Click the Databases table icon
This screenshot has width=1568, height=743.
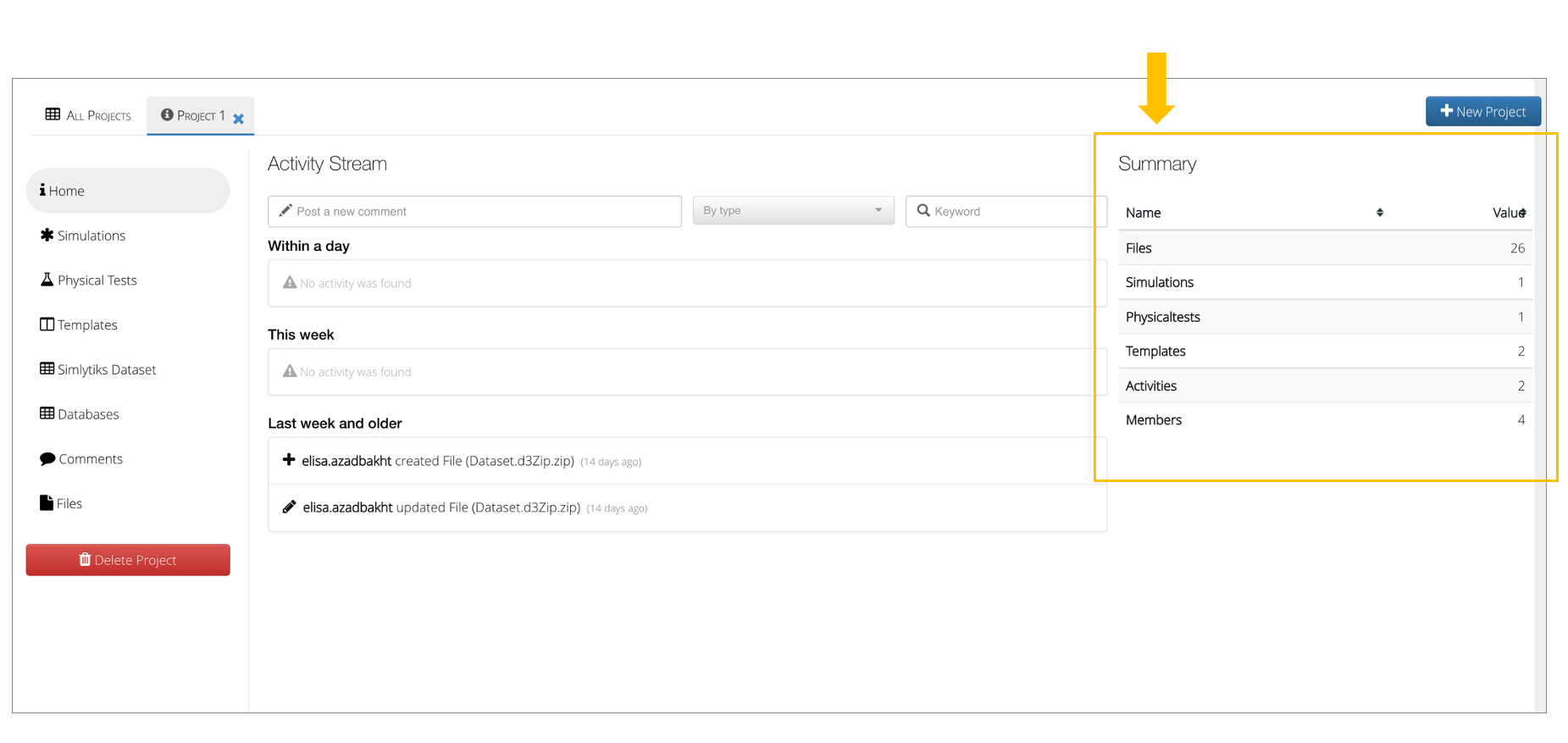click(x=47, y=413)
